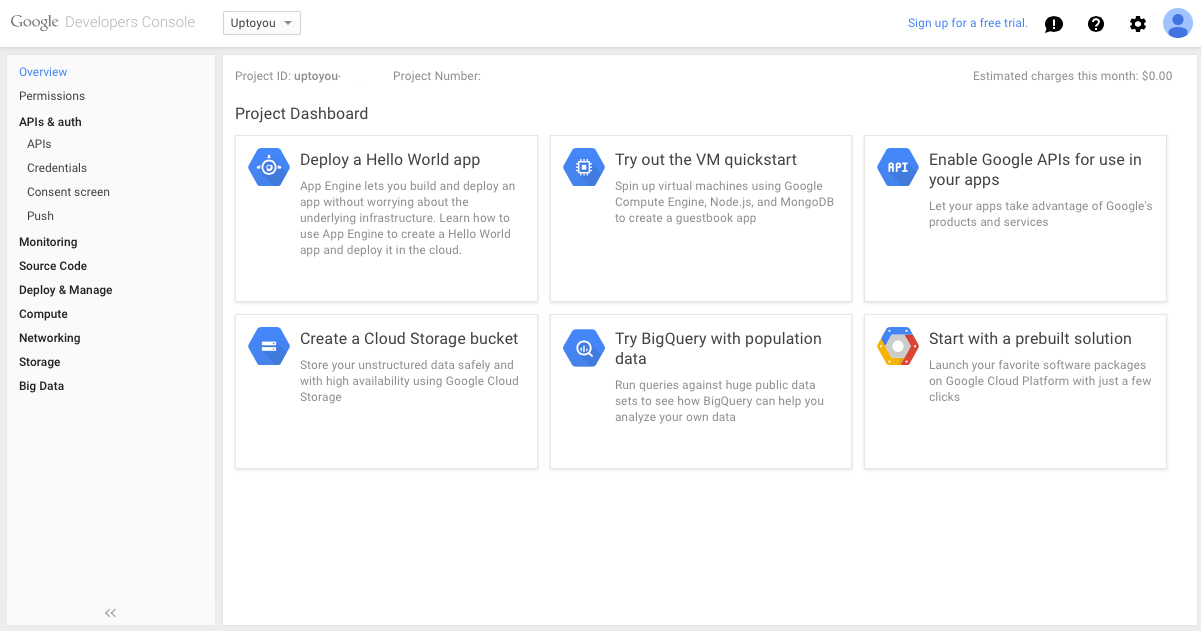1201x631 pixels.
Task: Expand the Storage section
Action: (40, 362)
